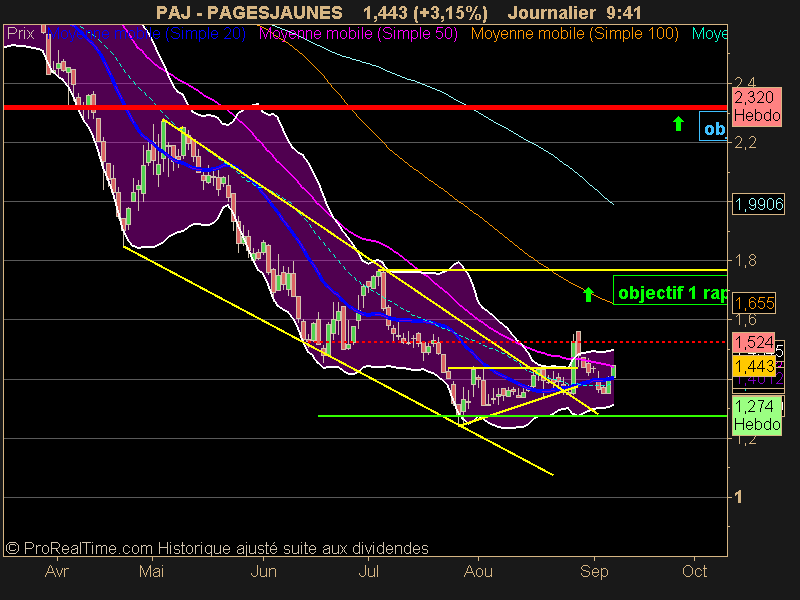Screen dimensions: 800x600
Task: Click the Aou month label on the time axis
Action: coord(478,571)
